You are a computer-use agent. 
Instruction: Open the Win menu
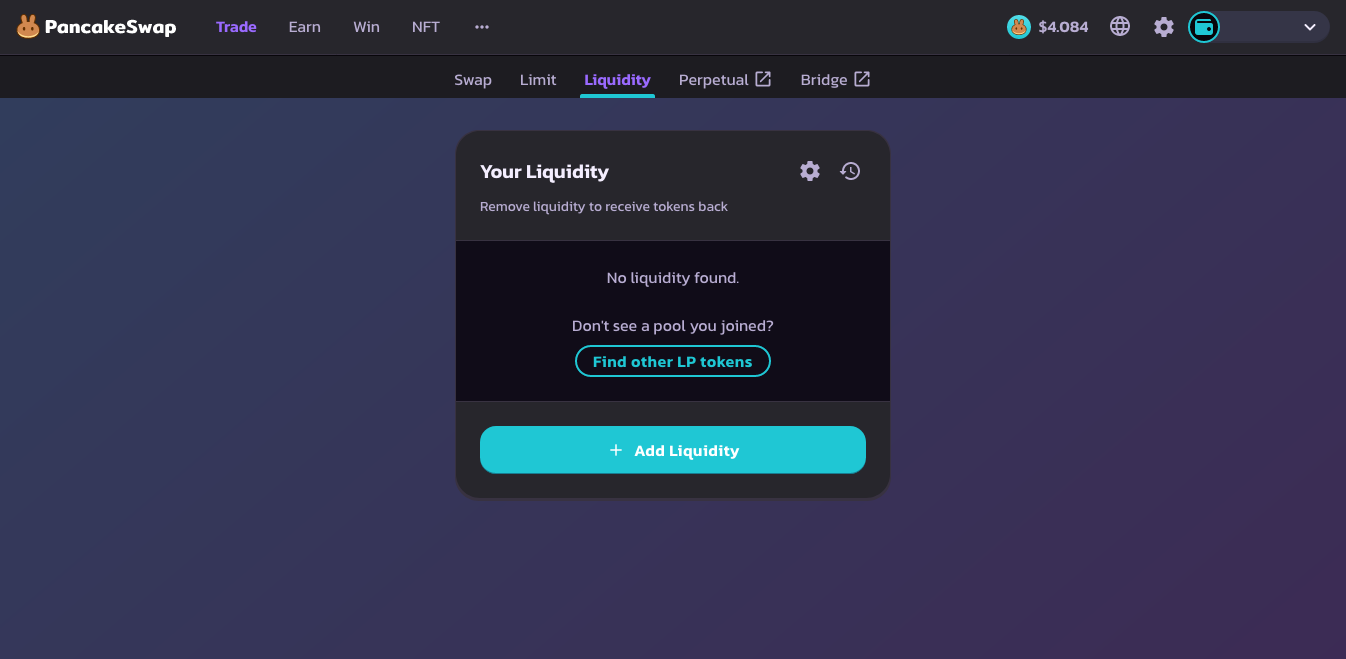pos(367,27)
